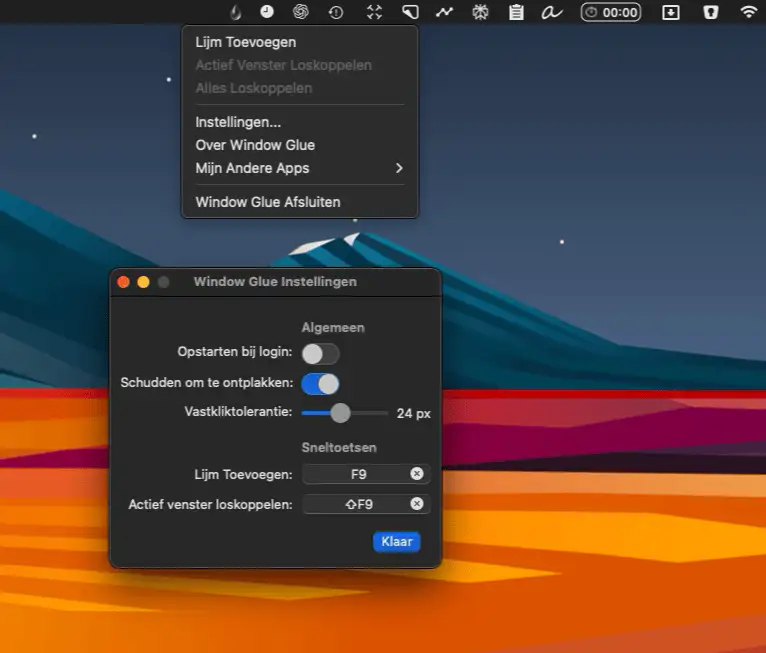
Task: Open the clipboard icon in the menu bar
Action: pyautogui.click(x=516, y=12)
